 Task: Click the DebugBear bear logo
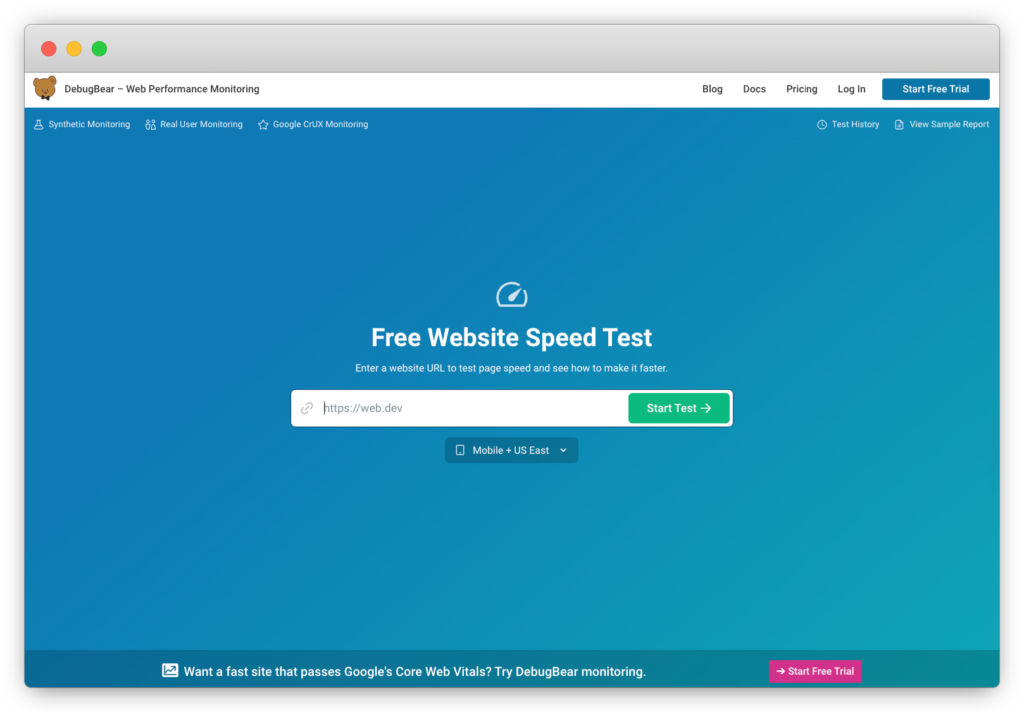pyautogui.click(x=45, y=88)
